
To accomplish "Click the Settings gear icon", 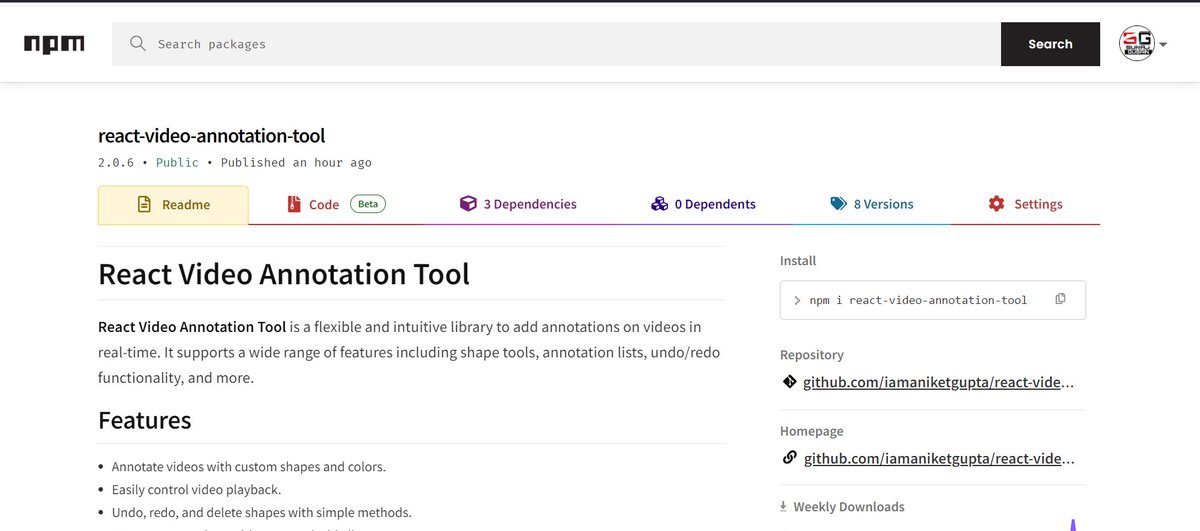I will [x=996, y=204].
